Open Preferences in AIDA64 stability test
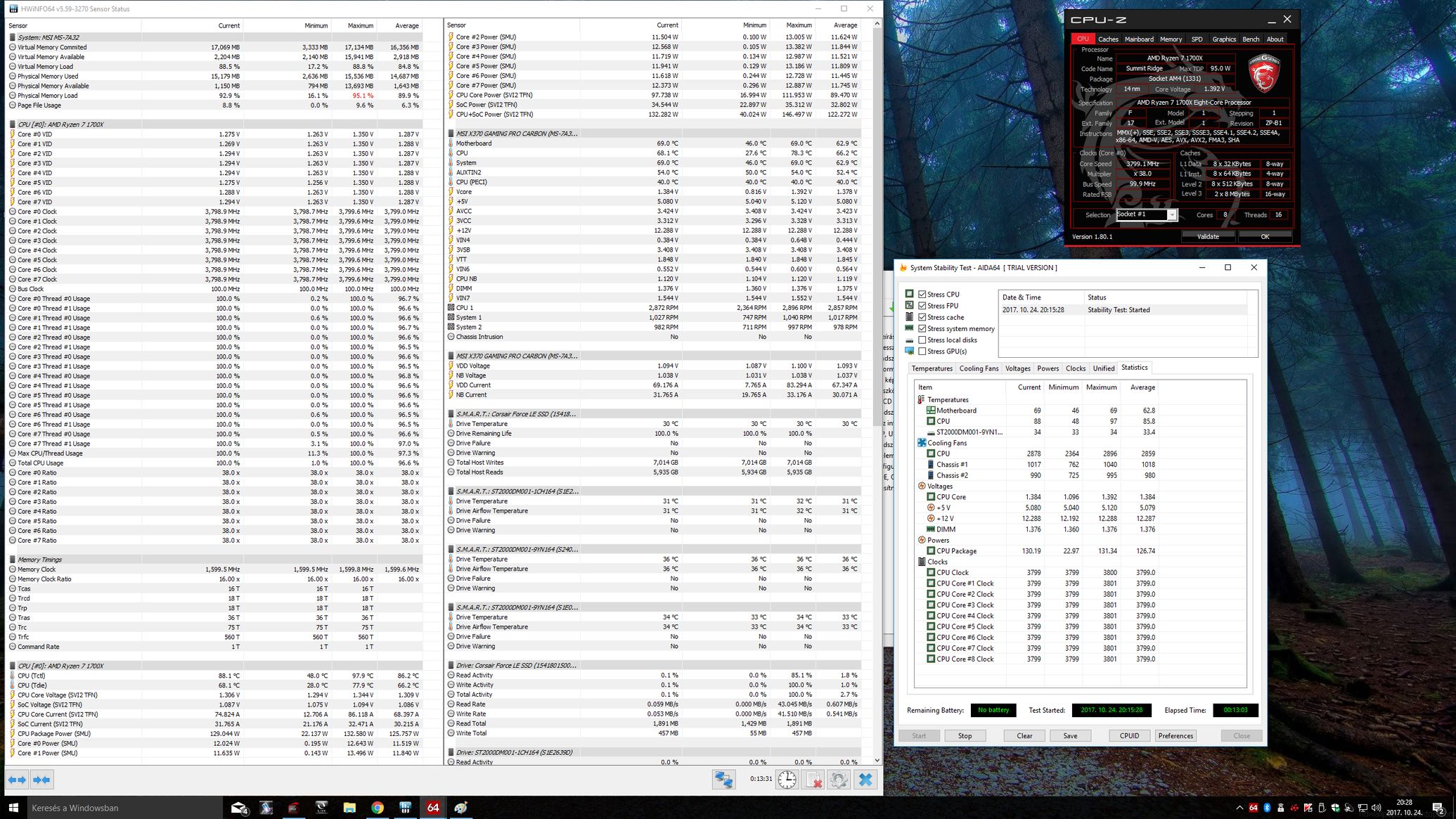 (1175, 736)
